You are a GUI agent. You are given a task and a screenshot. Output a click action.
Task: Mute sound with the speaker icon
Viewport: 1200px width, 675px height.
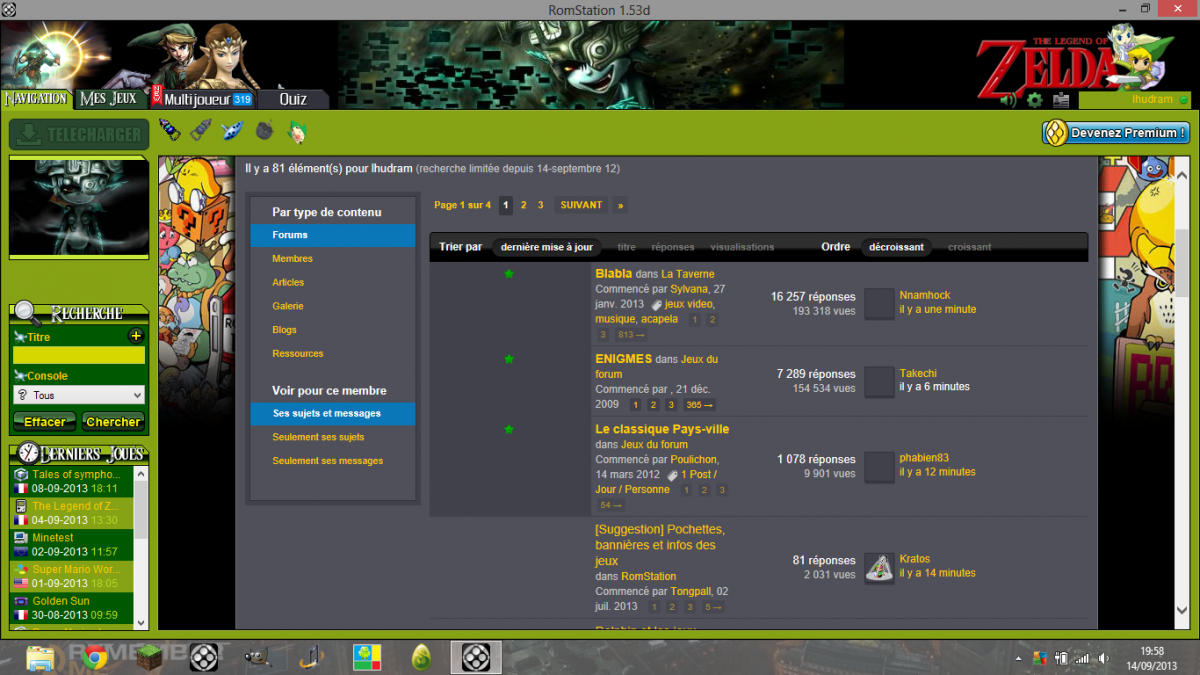(1008, 100)
